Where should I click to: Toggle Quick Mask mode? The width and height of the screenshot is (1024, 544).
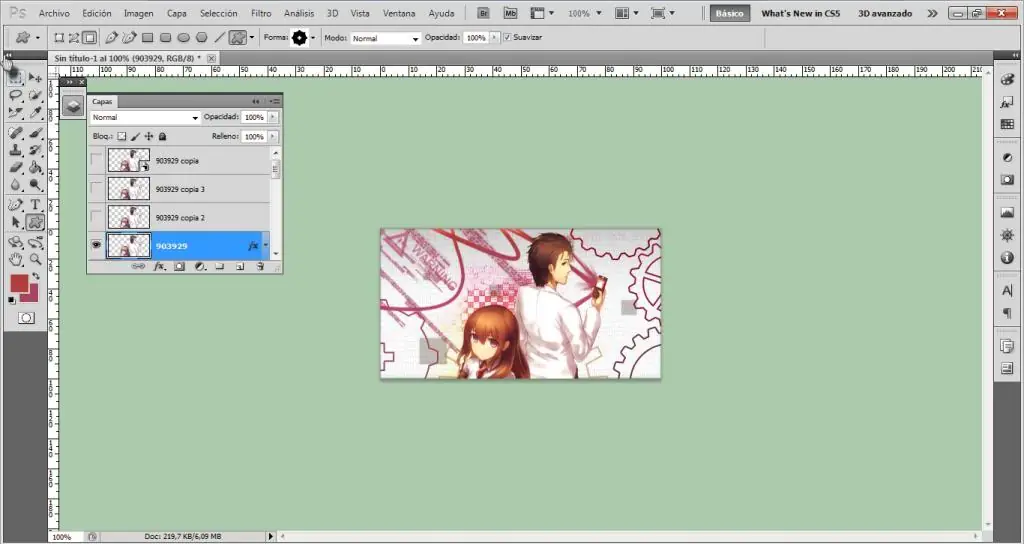click(26, 318)
